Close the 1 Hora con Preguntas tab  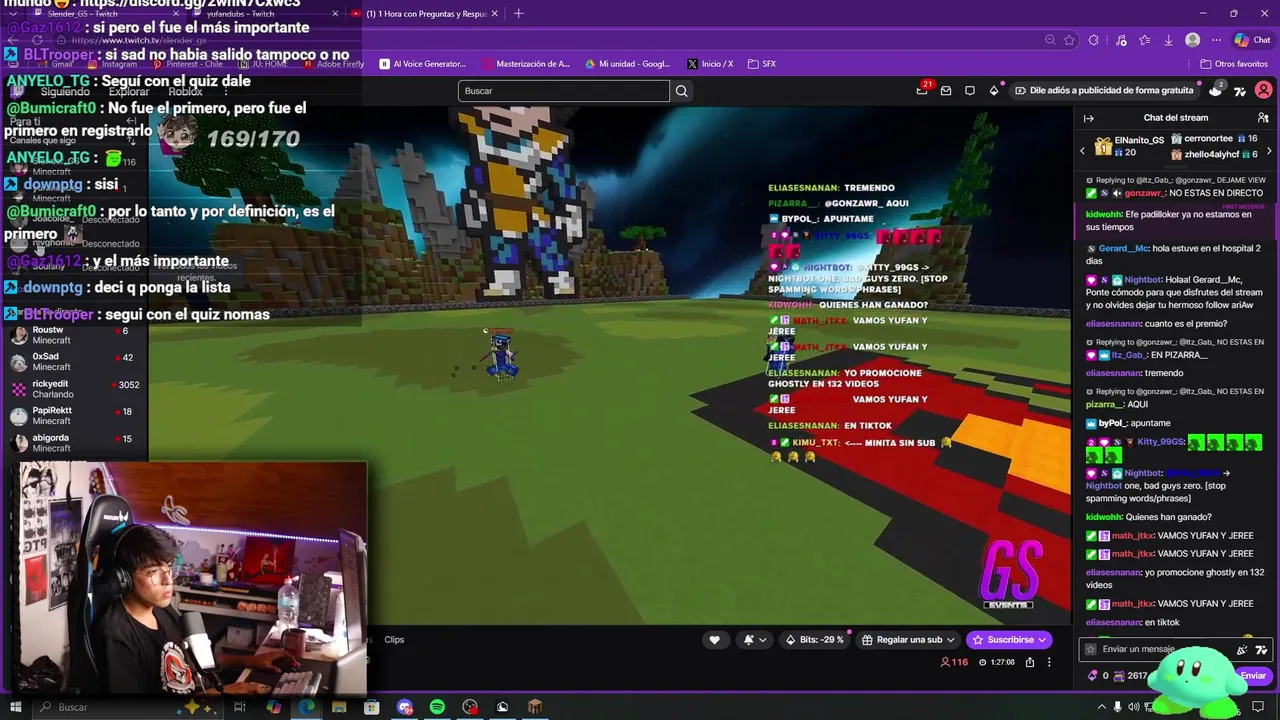pyautogui.click(x=494, y=14)
